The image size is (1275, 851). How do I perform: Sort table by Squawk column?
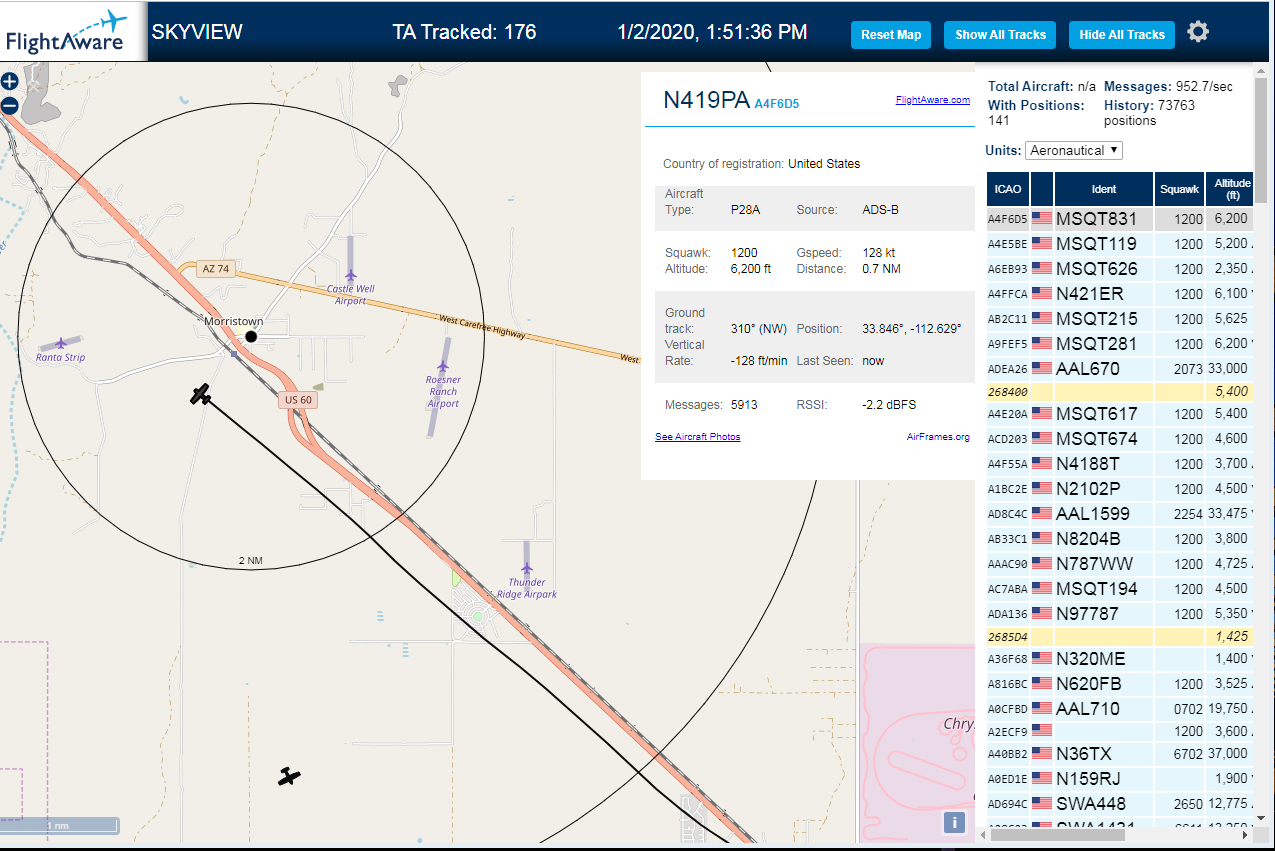click(1179, 188)
